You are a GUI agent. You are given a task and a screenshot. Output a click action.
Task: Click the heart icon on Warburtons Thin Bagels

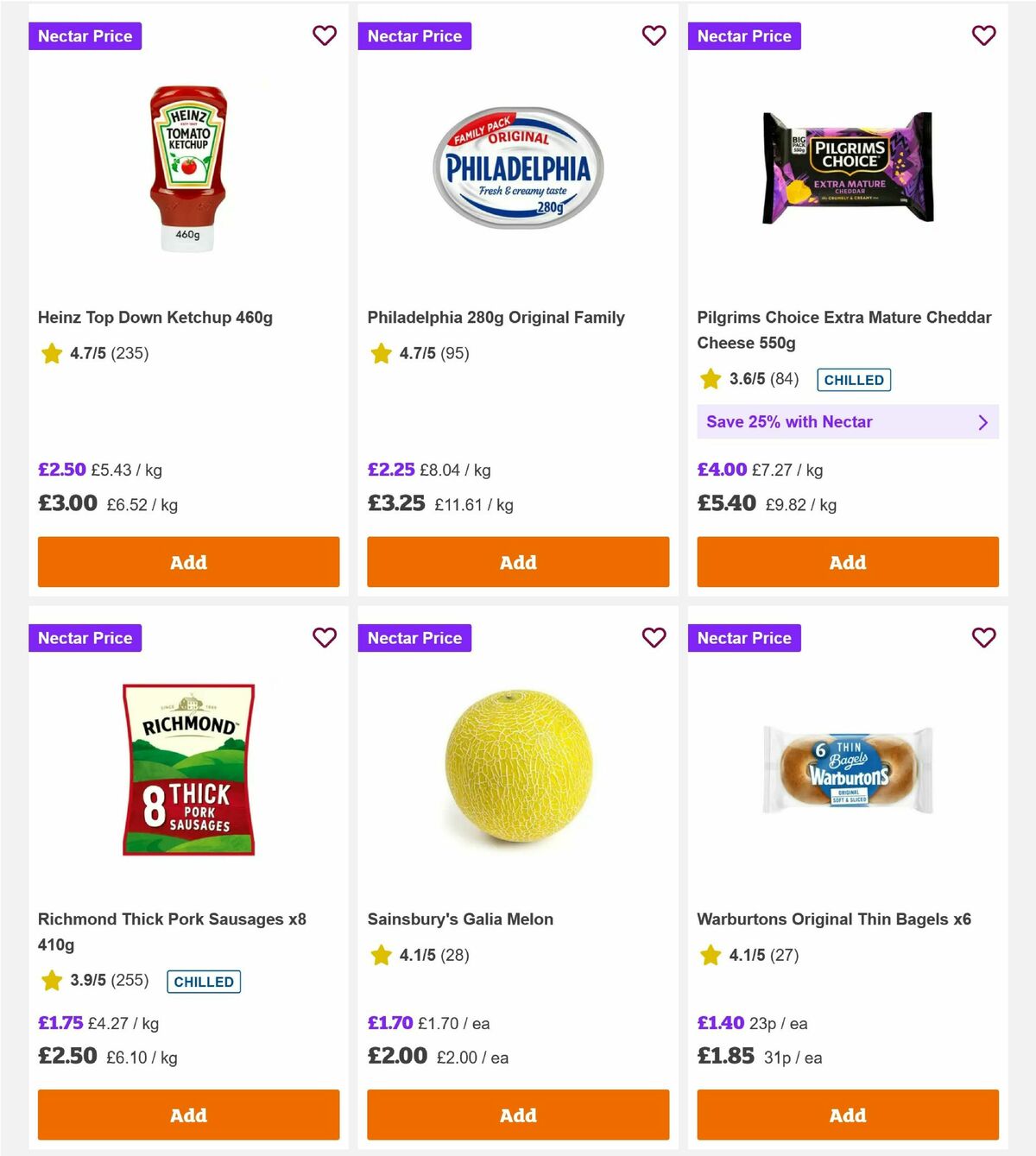click(983, 638)
